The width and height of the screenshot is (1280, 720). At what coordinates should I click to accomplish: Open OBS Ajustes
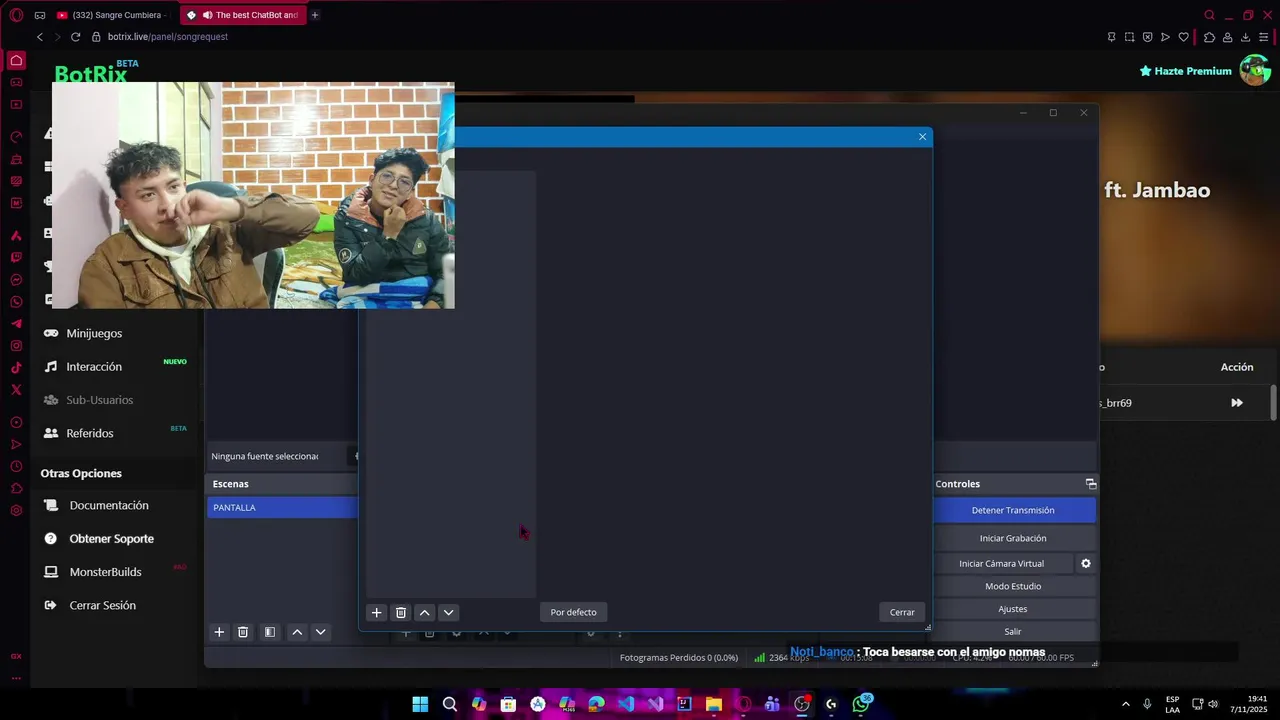click(1013, 608)
